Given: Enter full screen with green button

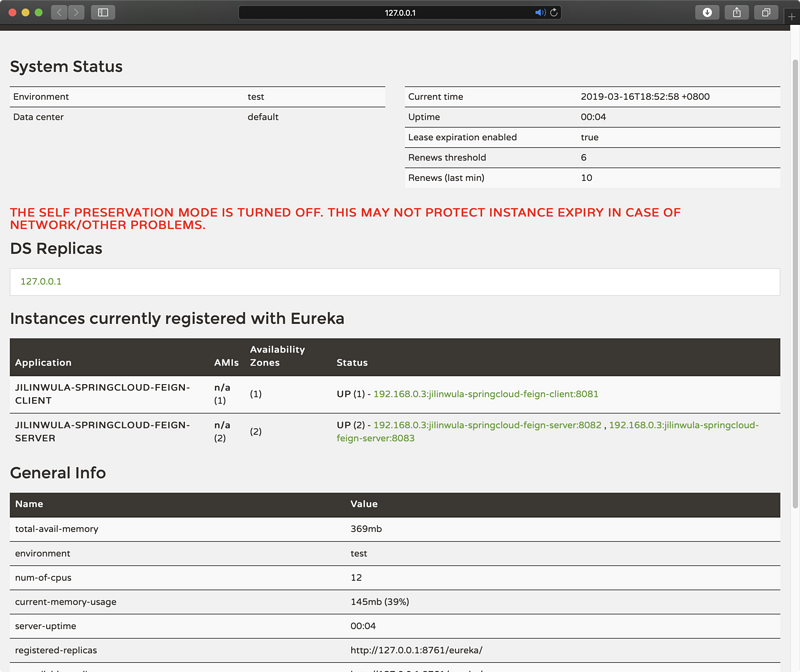Looking at the screenshot, I should 39,12.
